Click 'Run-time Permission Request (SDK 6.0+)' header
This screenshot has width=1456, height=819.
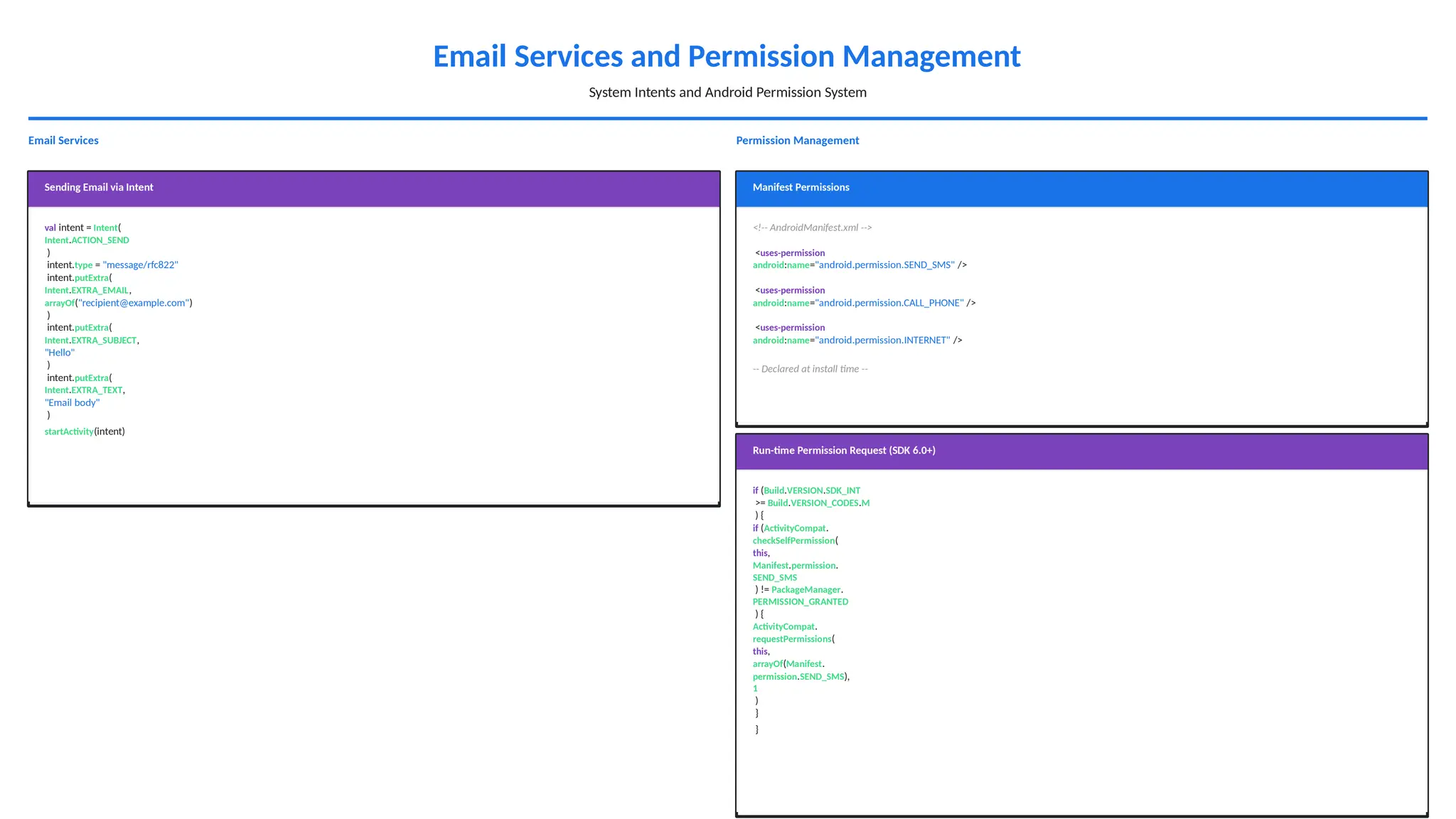point(1081,451)
